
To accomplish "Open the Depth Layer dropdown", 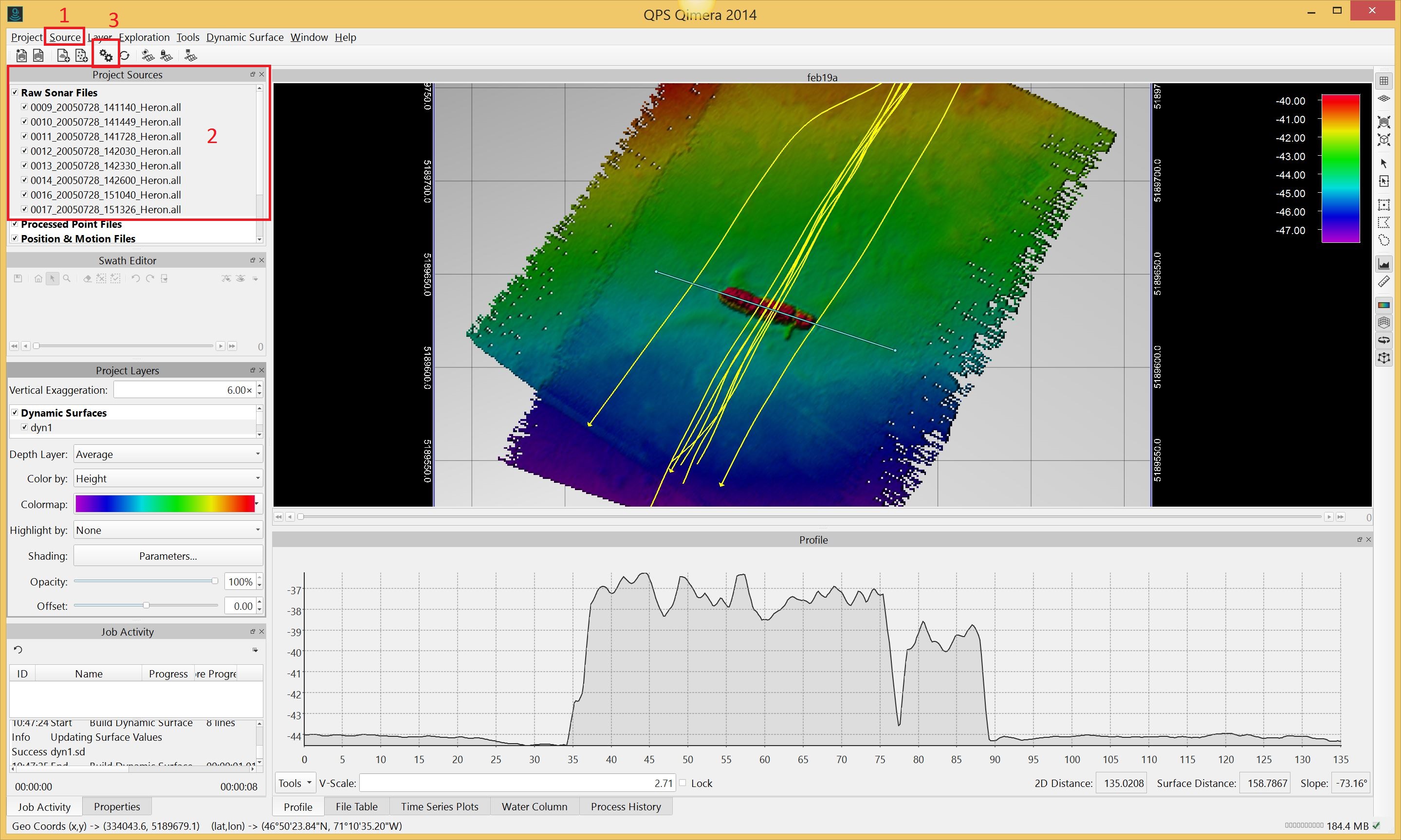I will coord(168,454).
